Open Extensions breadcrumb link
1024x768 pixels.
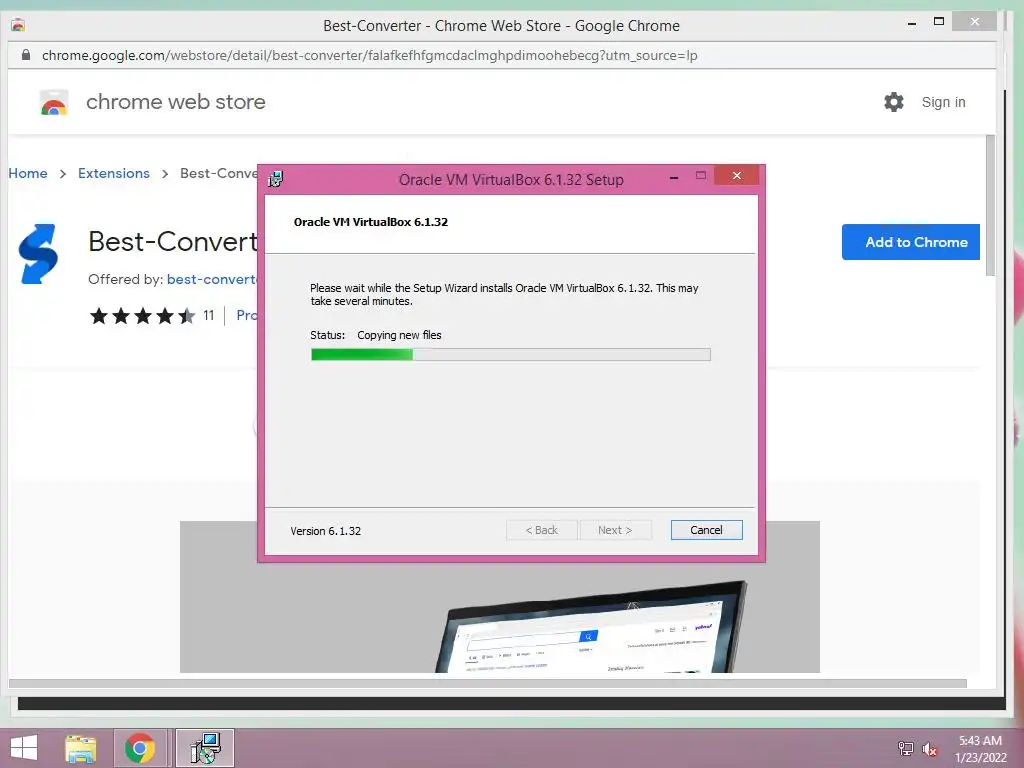pyautogui.click(x=114, y=173)
